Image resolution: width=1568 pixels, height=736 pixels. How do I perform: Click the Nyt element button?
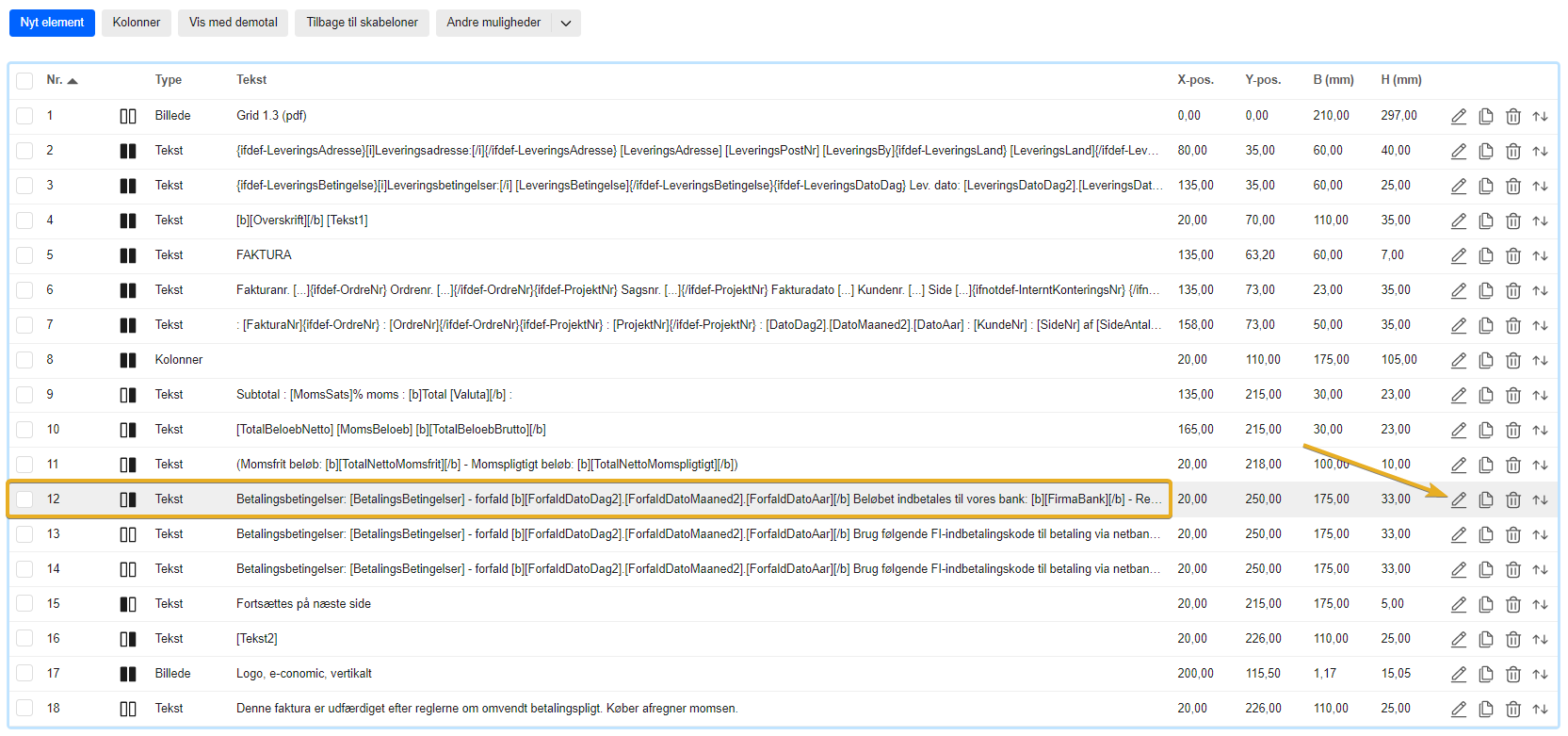[52, 23]
